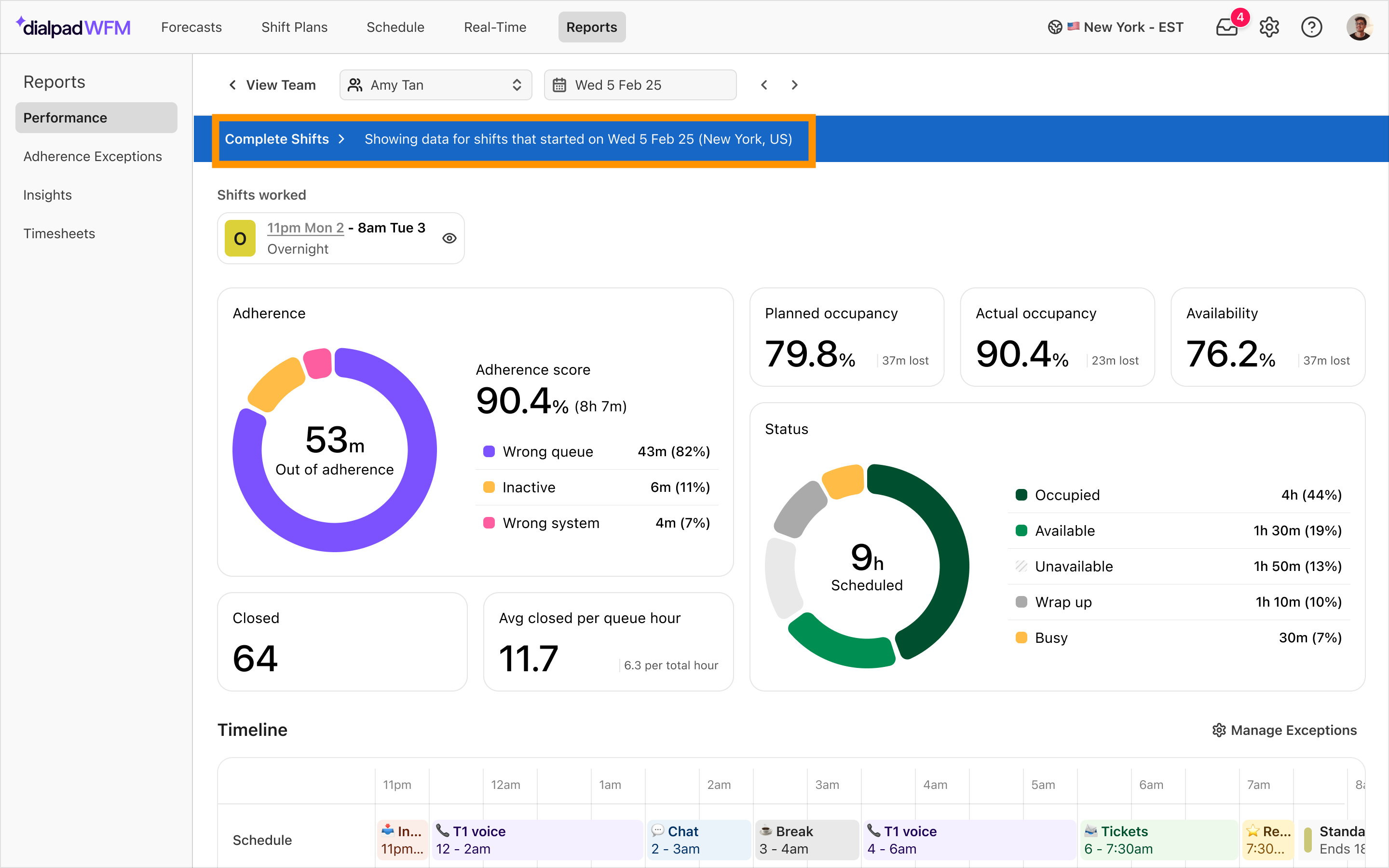Click the hatched Unavailable legend swatch
The width and height of the screenshot is (1389, 868).
click(x=1021, y=566)
